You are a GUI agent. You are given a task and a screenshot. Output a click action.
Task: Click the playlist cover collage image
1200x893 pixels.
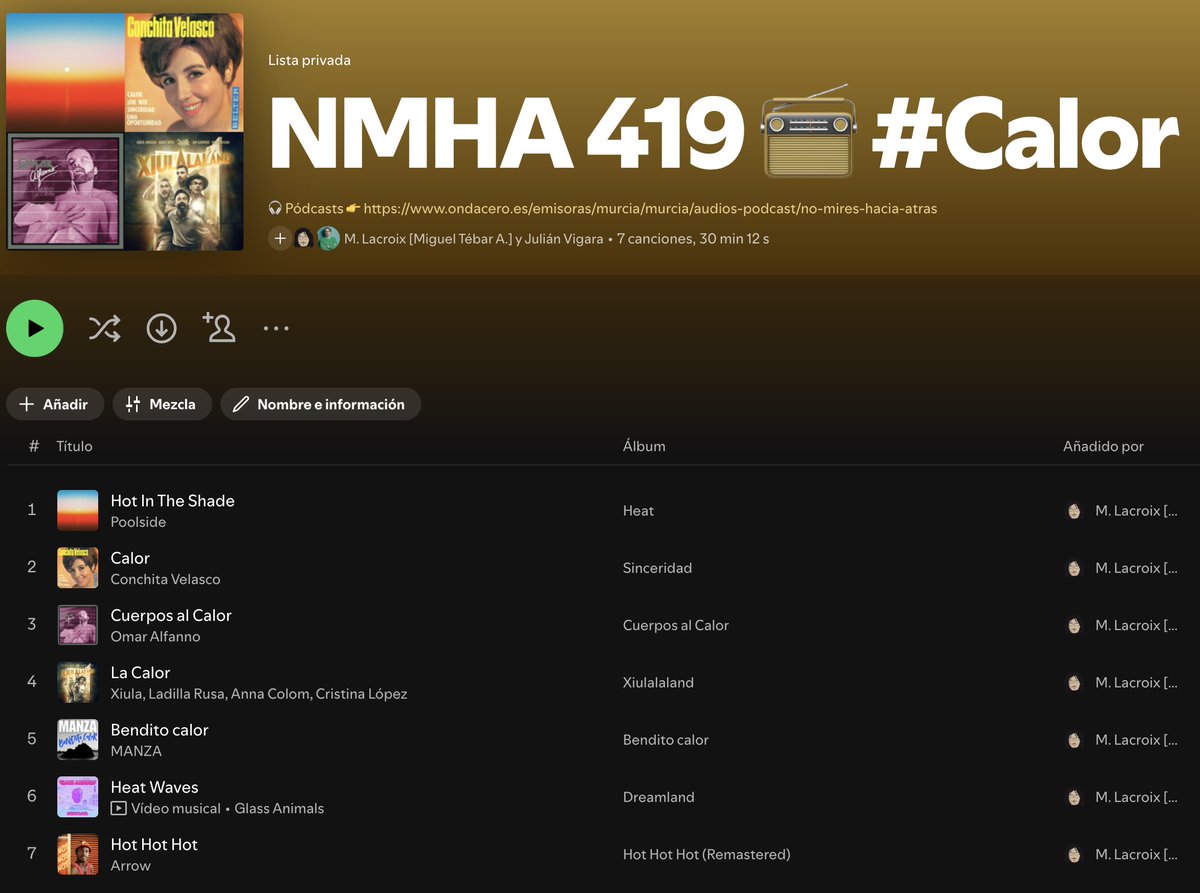[125, 132]
